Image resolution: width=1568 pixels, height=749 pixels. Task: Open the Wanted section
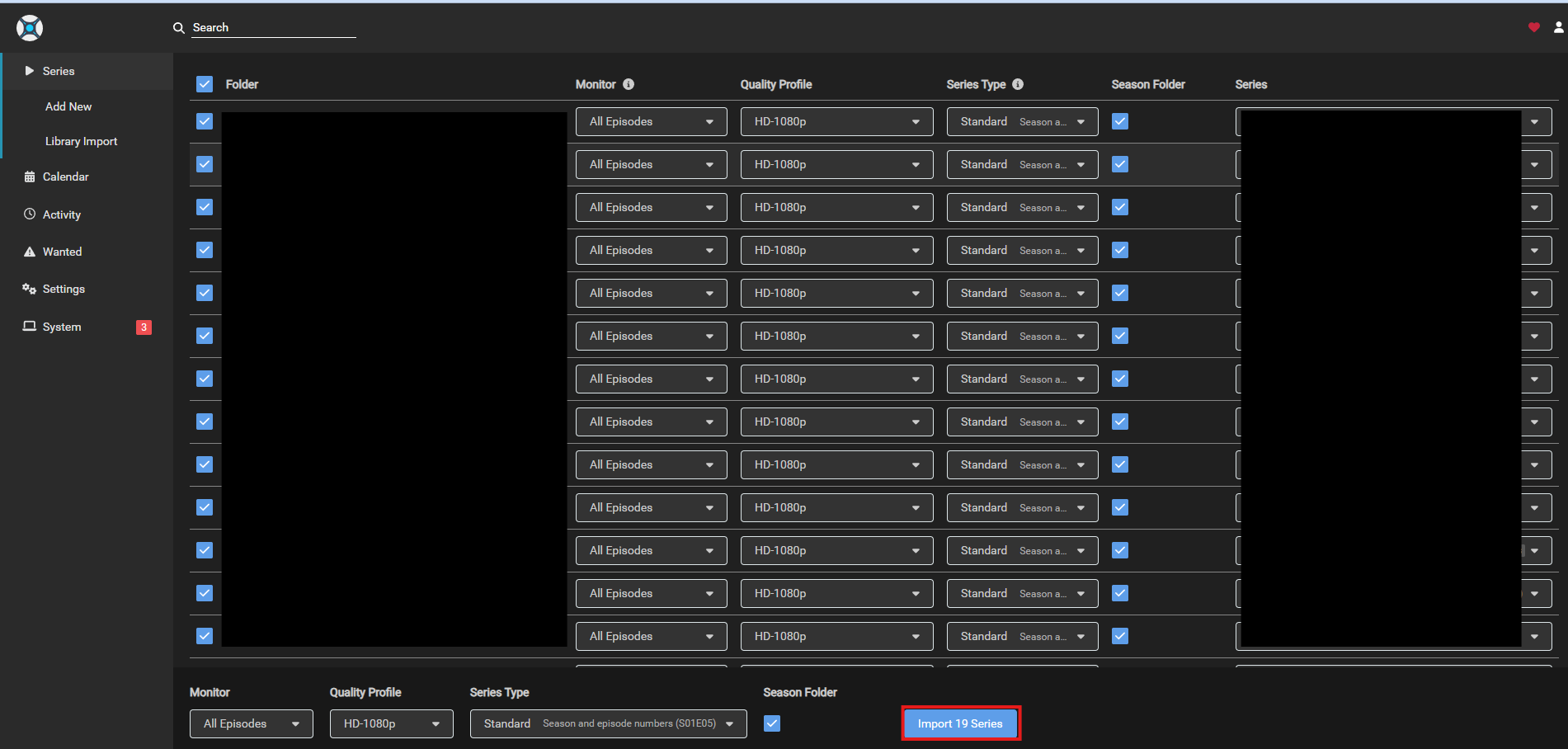[62, 252]
